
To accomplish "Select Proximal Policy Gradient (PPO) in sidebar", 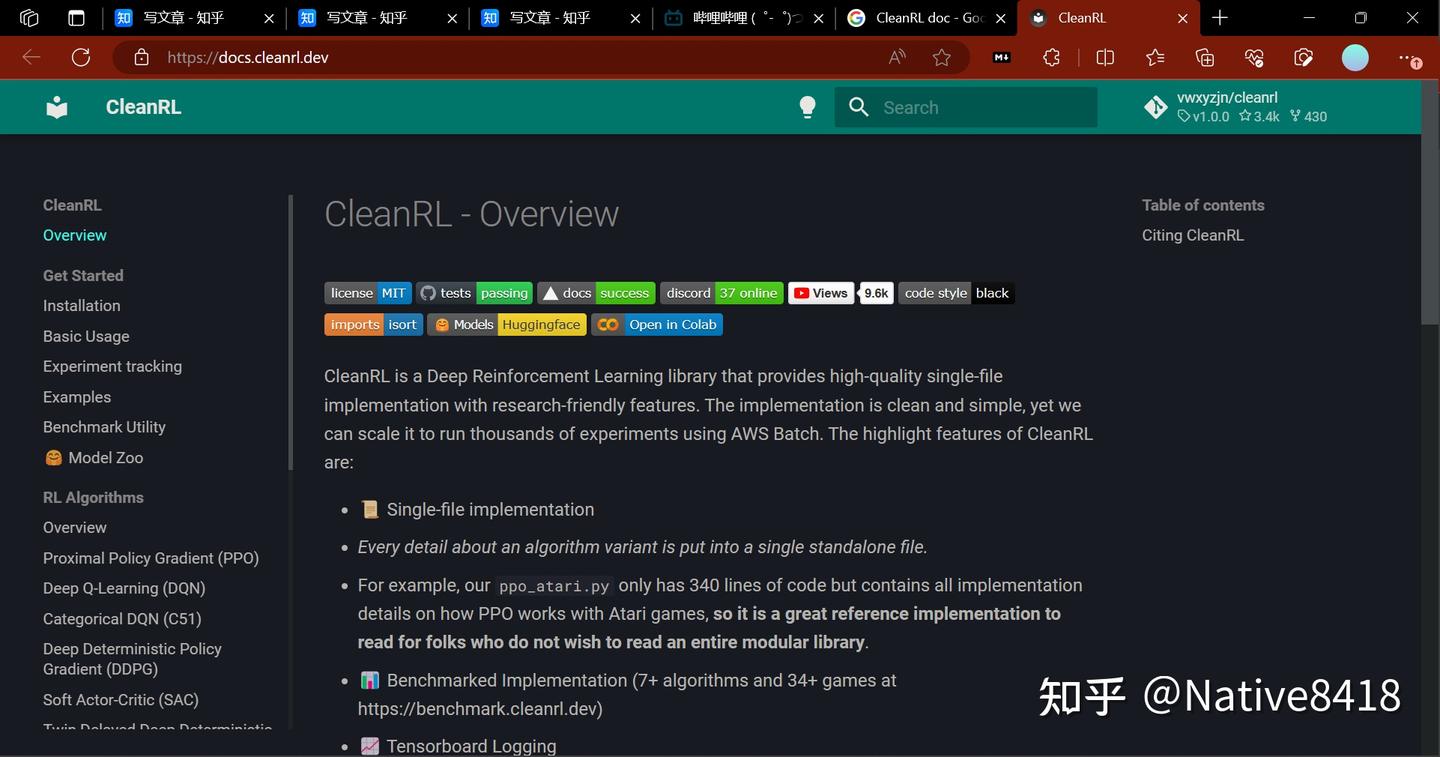I will (x=150, y=558).
